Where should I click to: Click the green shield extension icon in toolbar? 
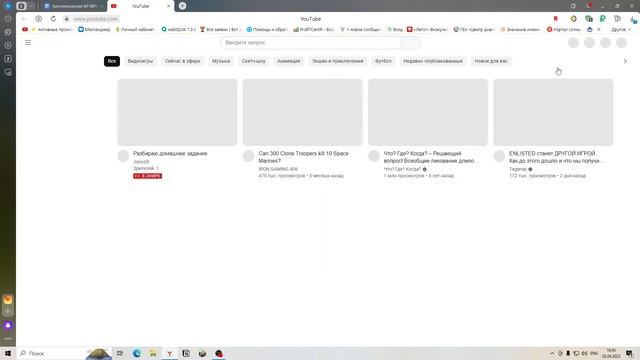[x=589, y=19]
